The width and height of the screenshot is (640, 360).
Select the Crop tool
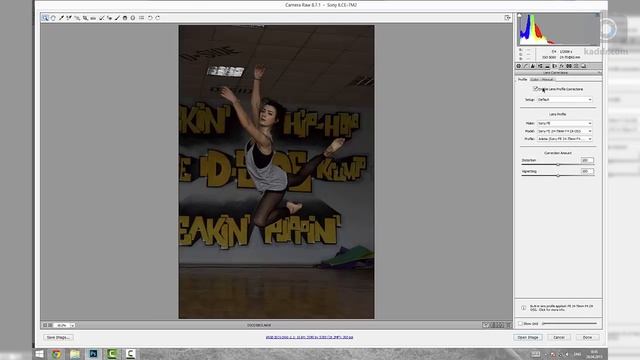click(85, 18)
